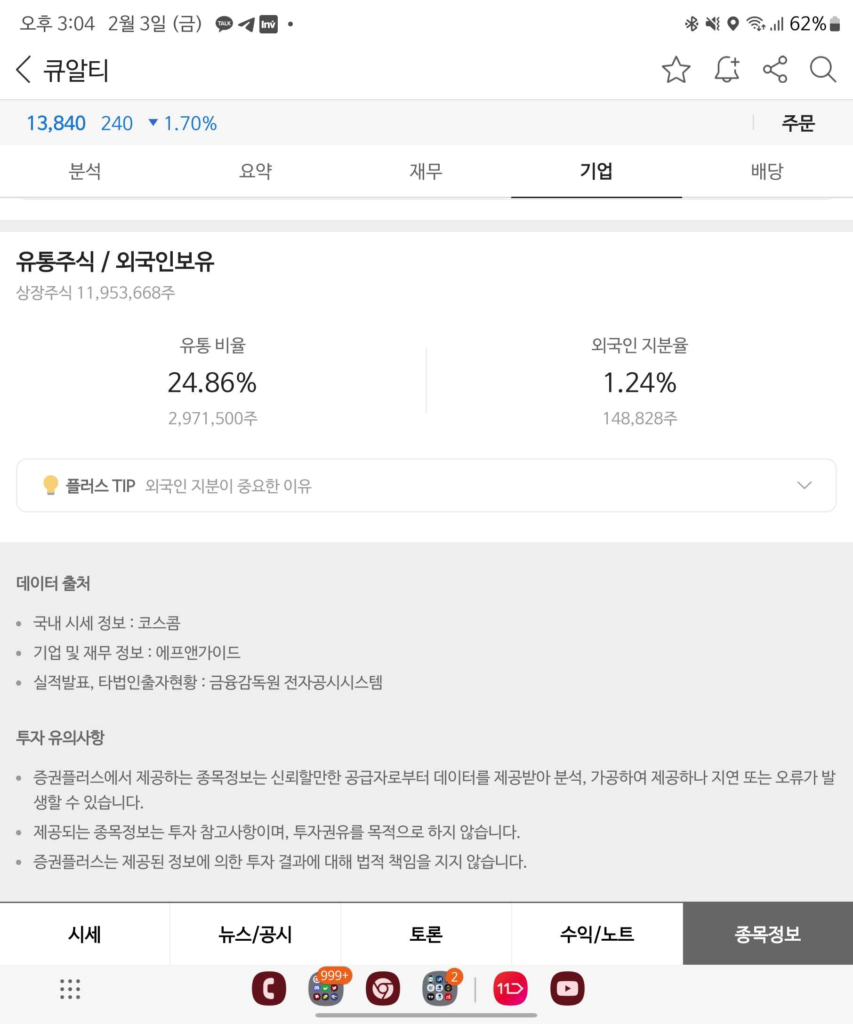The image size is (853, 1024).
Task: Open 토론 discussion section
Action: (426, 934)
